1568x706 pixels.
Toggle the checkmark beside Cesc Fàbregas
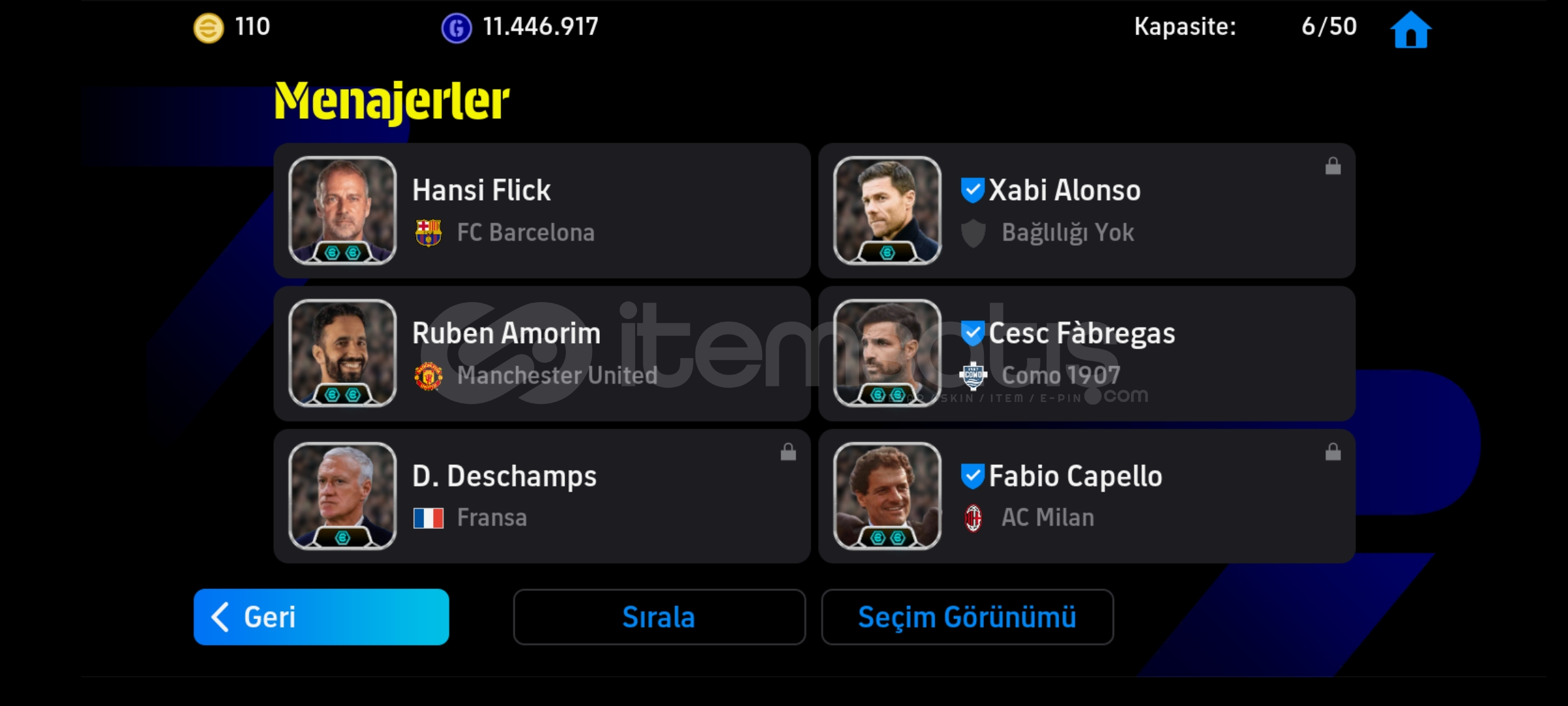972,333
